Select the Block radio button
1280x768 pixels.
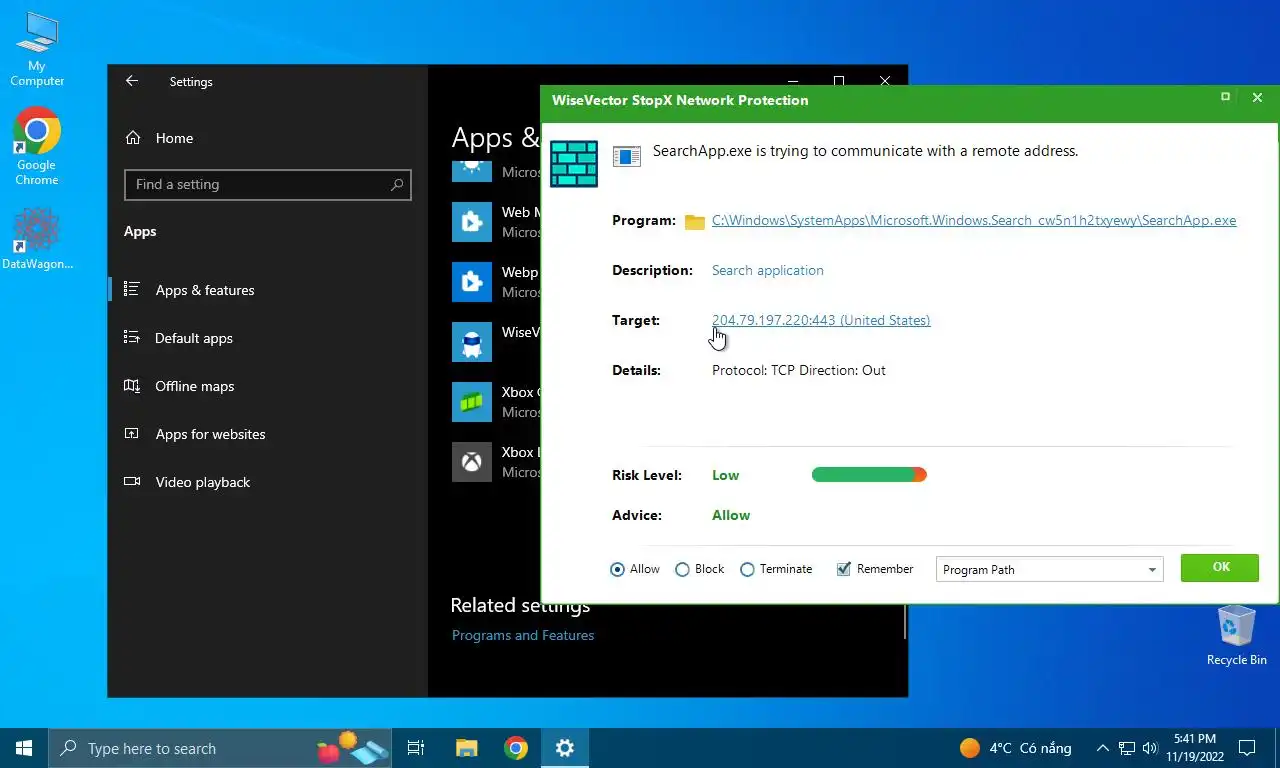[682, 569]
